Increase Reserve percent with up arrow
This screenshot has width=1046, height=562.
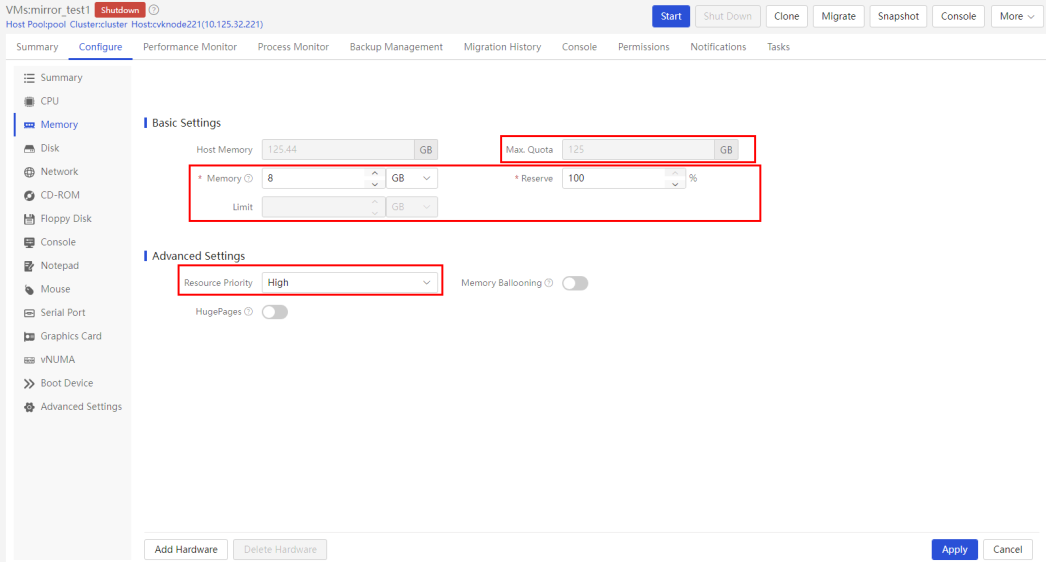(675, 173)
